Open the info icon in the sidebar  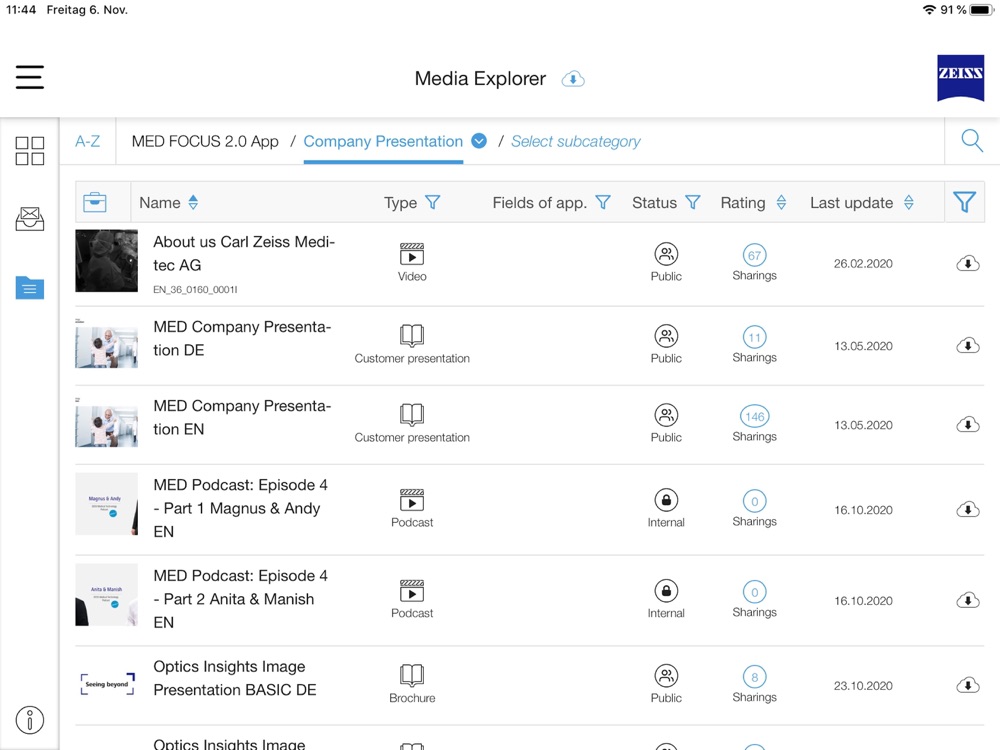29,720
